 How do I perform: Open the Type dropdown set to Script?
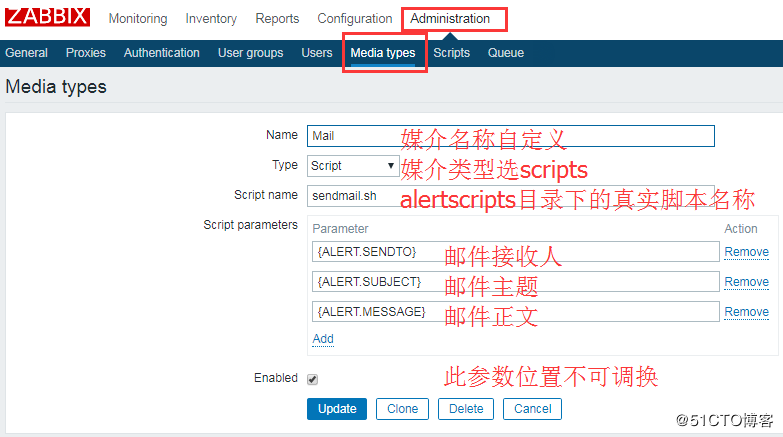353,166
